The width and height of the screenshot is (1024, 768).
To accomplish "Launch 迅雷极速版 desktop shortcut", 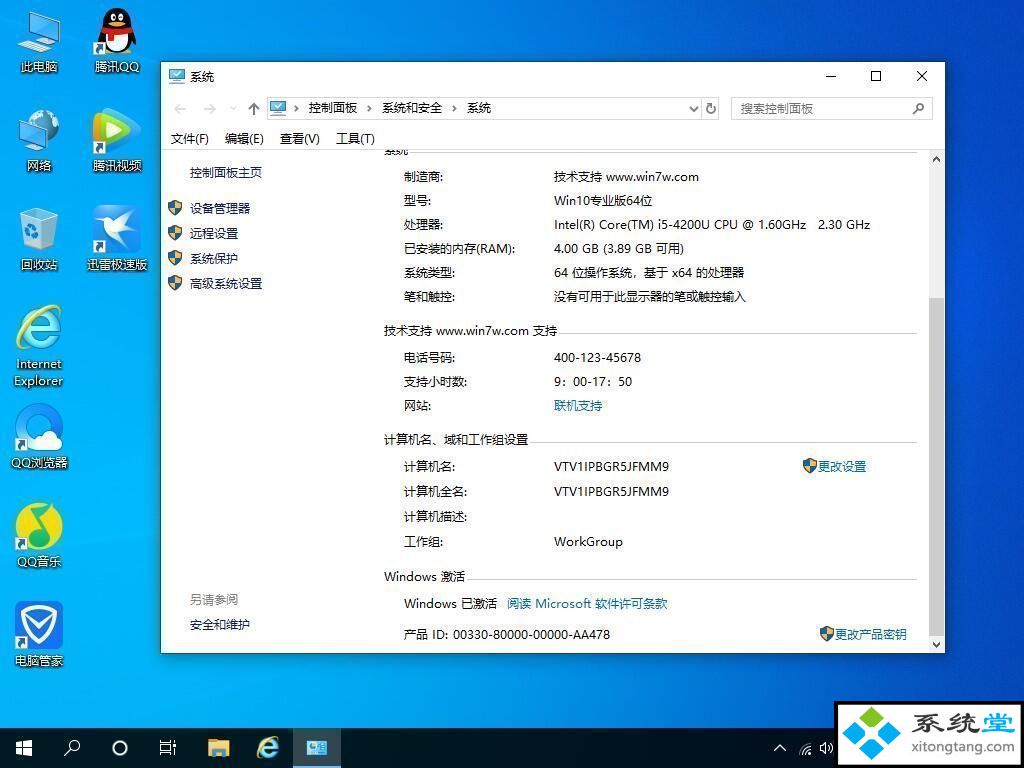I will coord(117,239).
